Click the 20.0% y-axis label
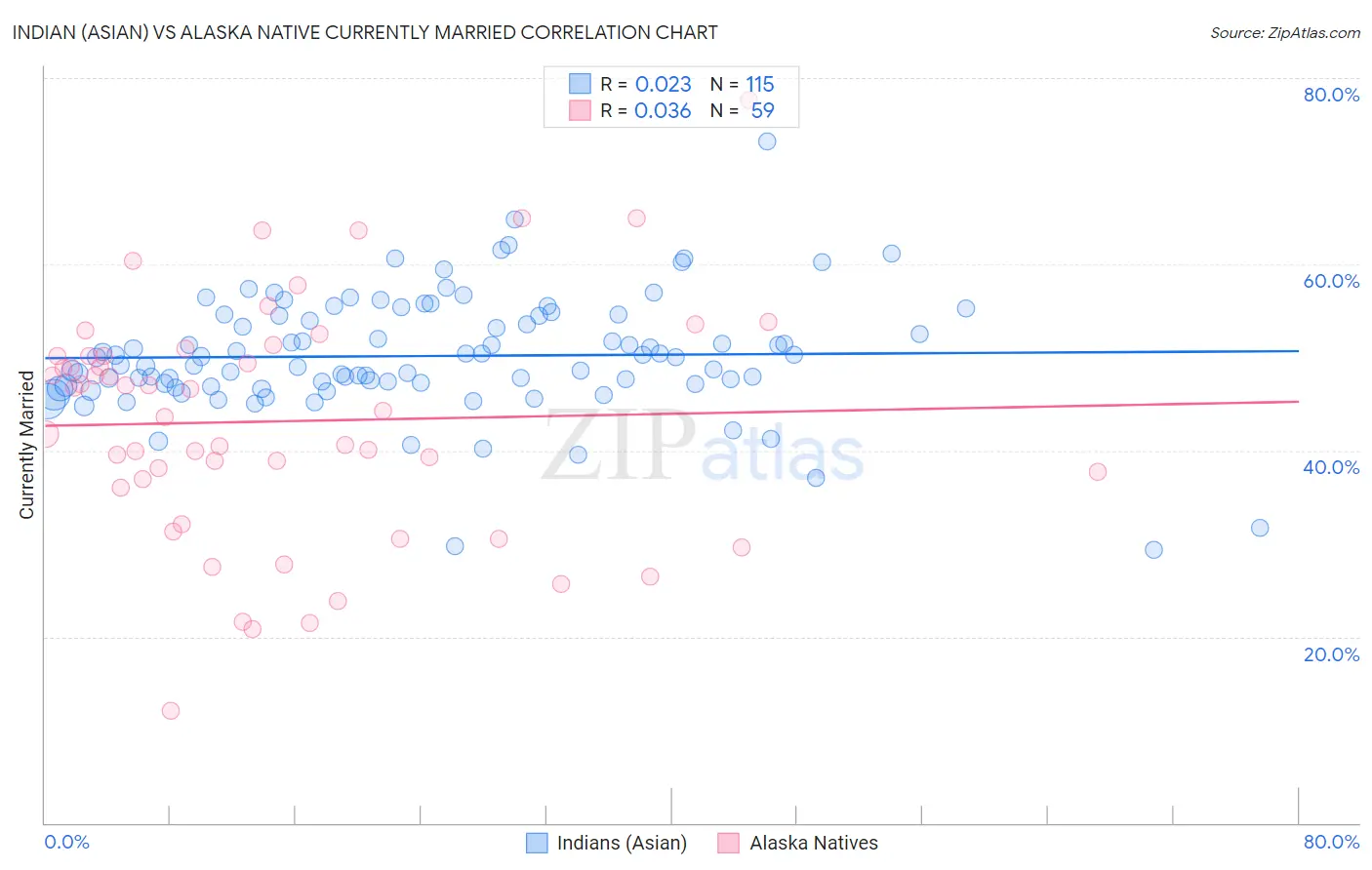This screenshot has width=1372, height=870. pos(1331,654)
